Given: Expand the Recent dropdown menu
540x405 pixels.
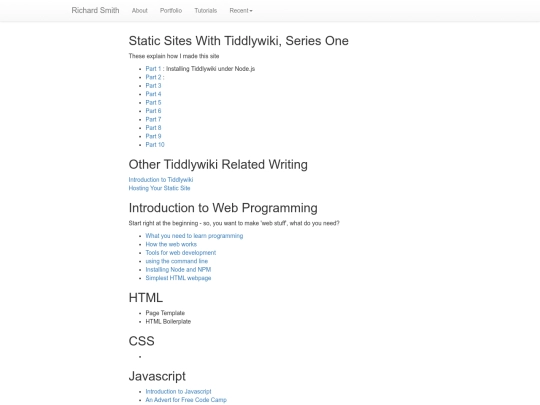Looking at the screenshot, I should click(241, 11).
